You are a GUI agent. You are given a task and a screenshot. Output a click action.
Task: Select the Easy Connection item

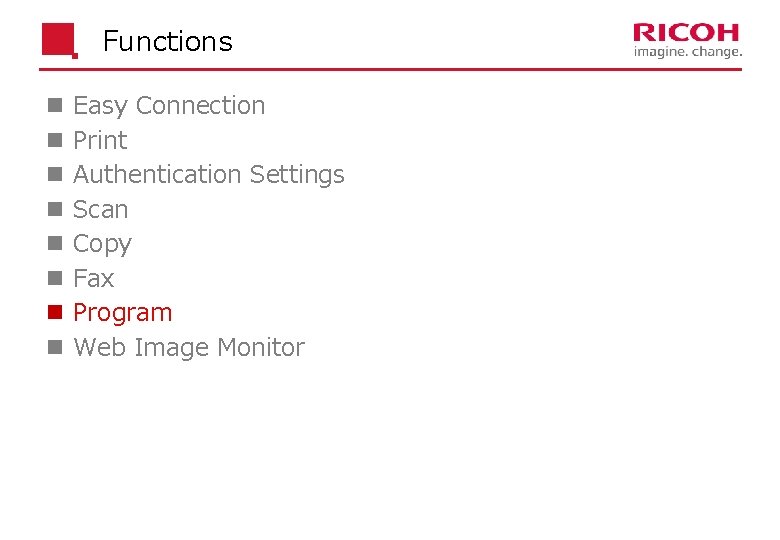click(x=169, y=106)
